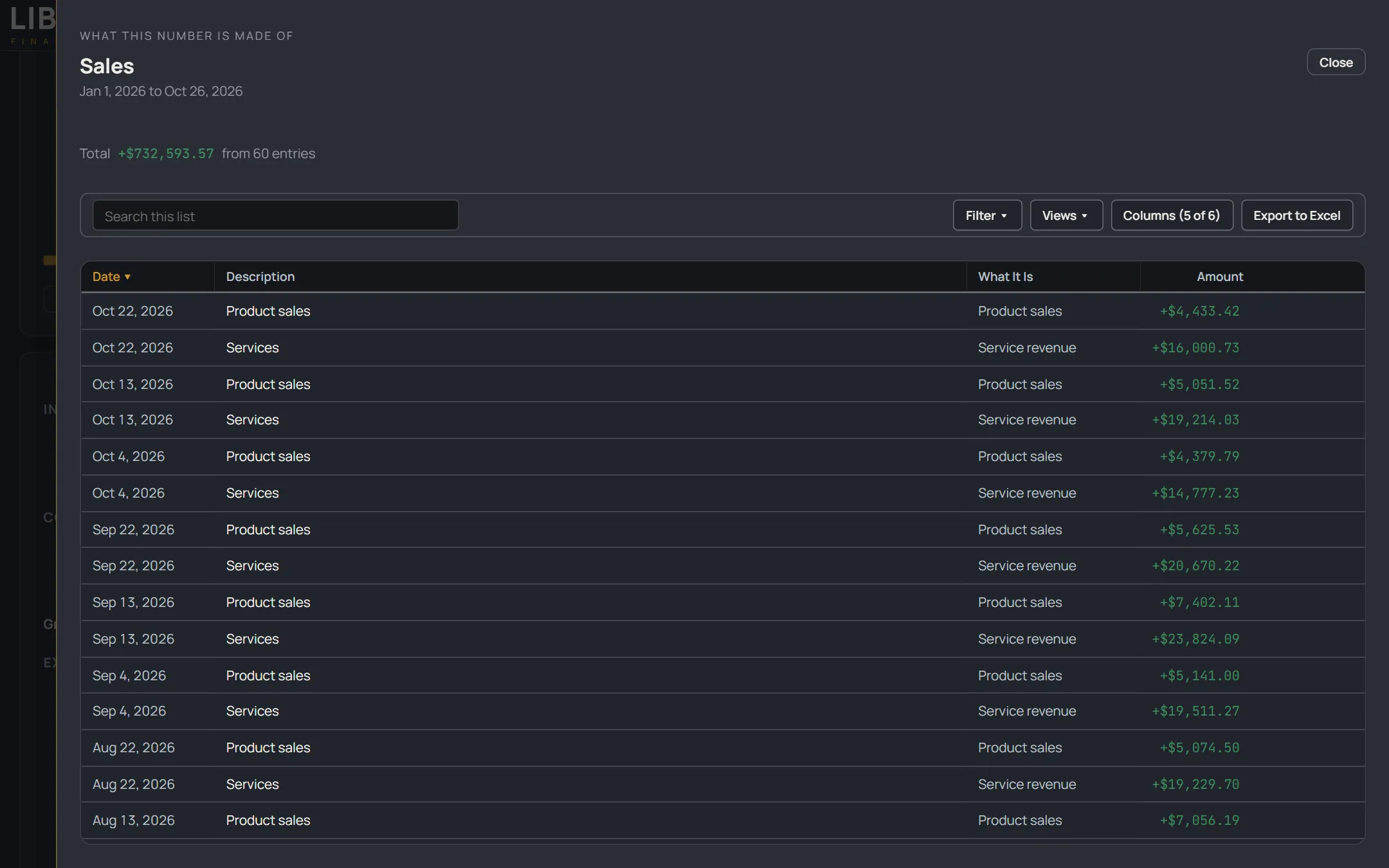The height and width of the screenshot is (868, 1389).
Task: Click the Aug 13, 2026 date cell
Action: coord(133,820)
